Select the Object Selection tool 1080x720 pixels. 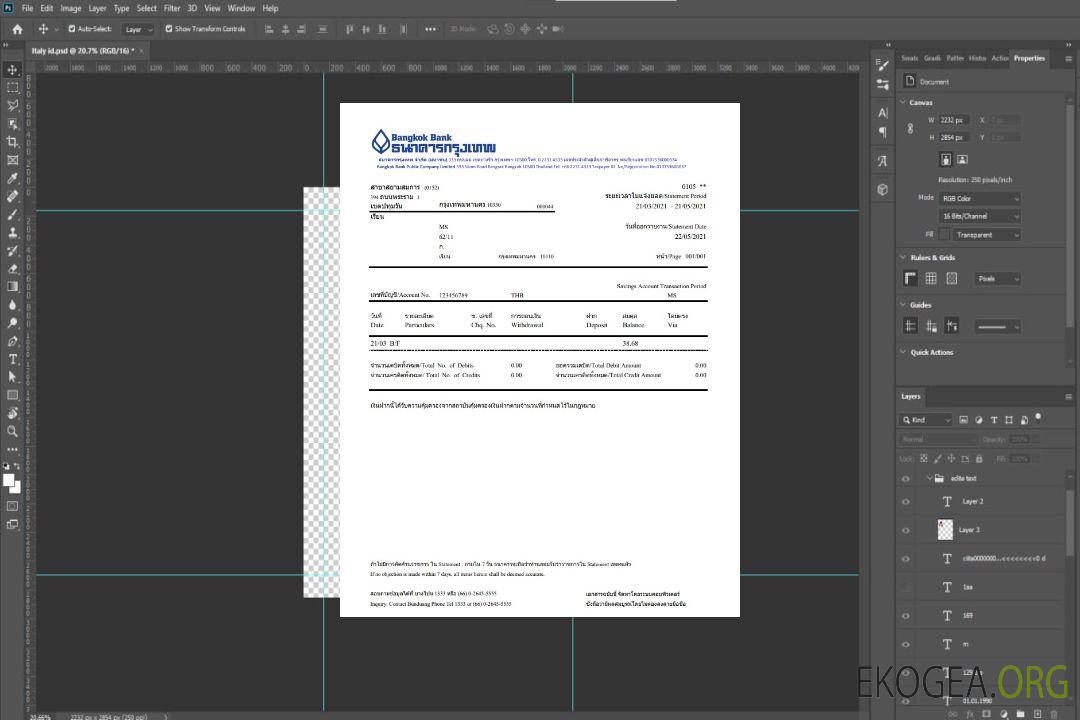12,124
